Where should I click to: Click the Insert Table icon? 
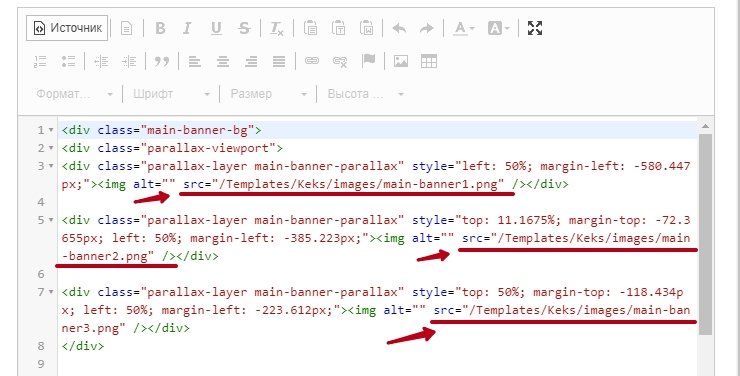pos(429,61)
